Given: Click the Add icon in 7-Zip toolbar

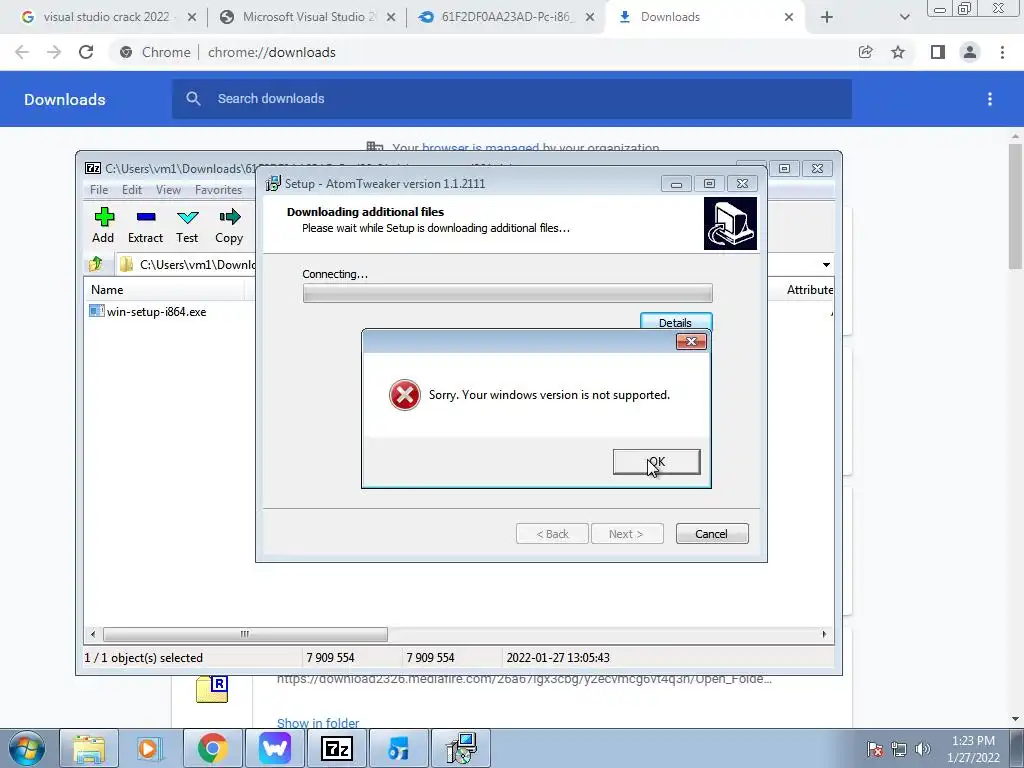Looking at the screenshot, I should click(x=103, y=225).
